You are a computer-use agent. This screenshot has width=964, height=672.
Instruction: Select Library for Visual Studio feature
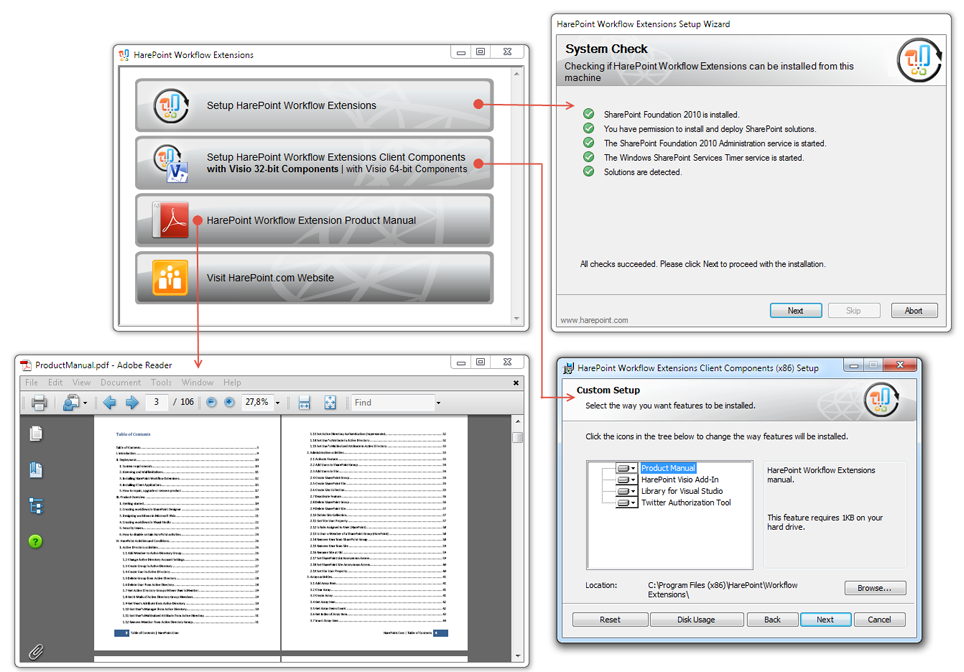click(x=682, y=491)
